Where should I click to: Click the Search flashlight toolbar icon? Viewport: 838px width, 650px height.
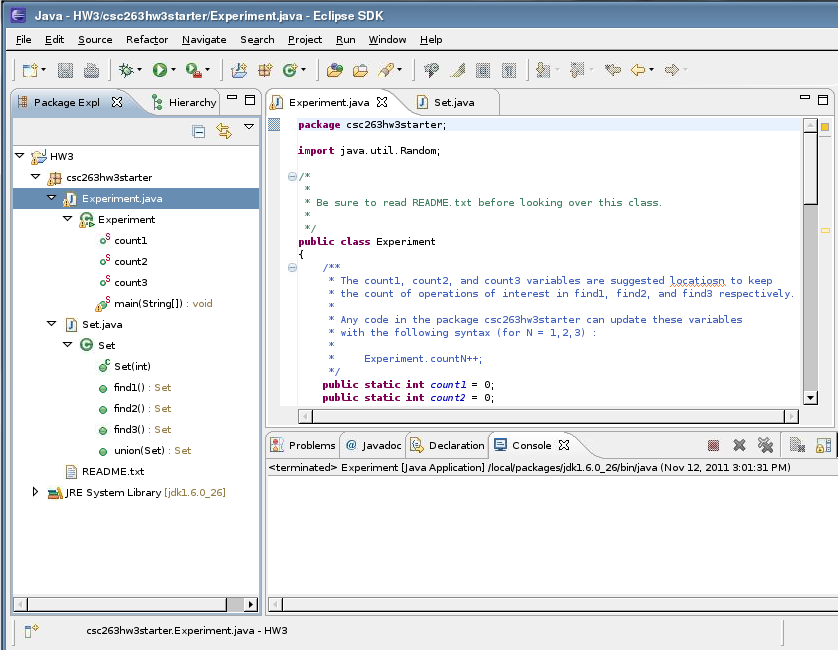[x=386, y=70]
